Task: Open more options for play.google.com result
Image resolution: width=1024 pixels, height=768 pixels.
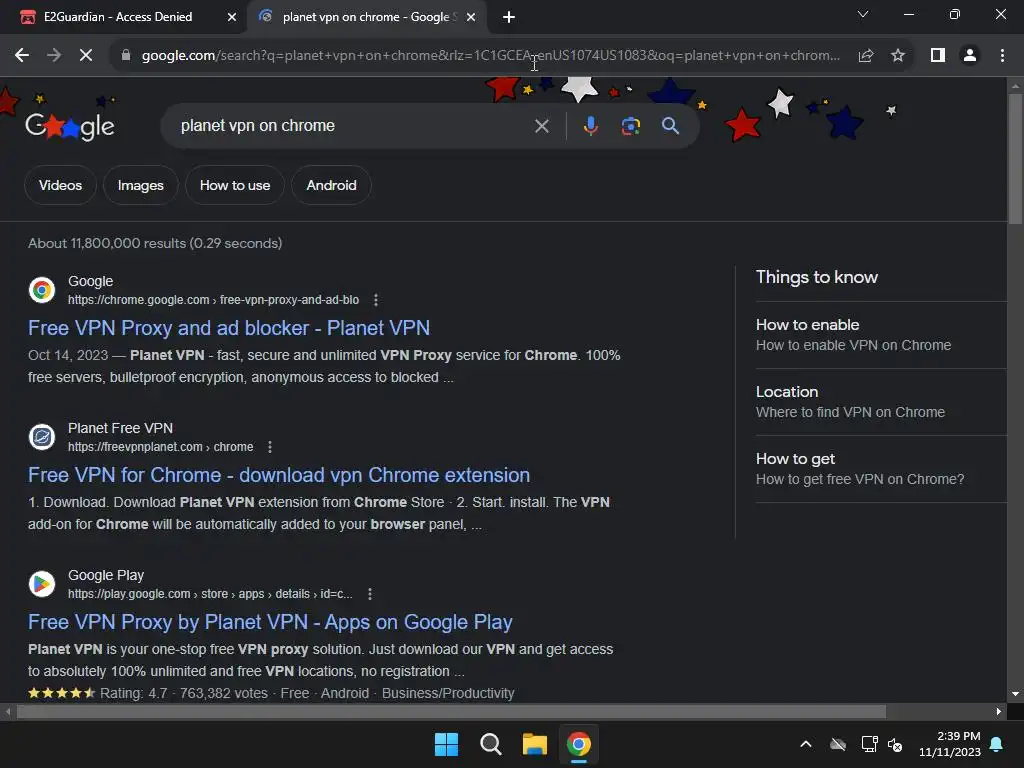Action: tap(370, 594)
